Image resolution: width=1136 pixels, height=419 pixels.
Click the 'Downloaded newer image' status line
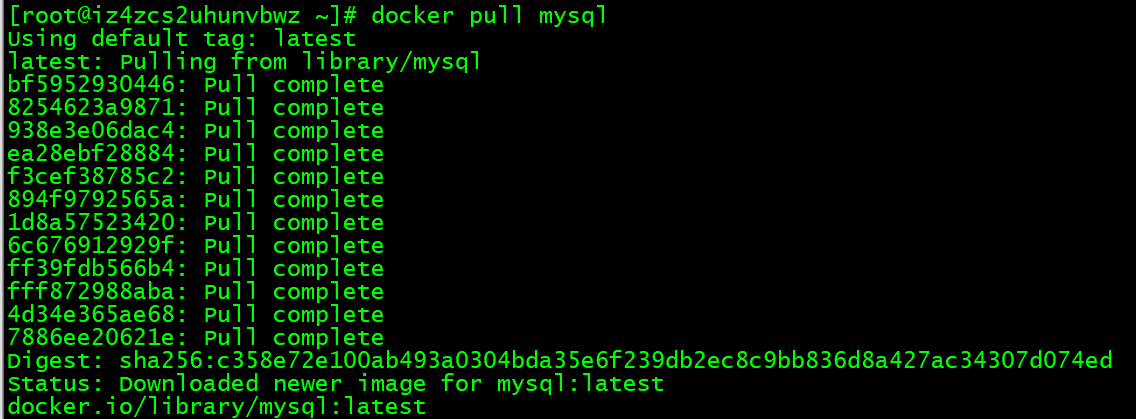coord(335,383)
